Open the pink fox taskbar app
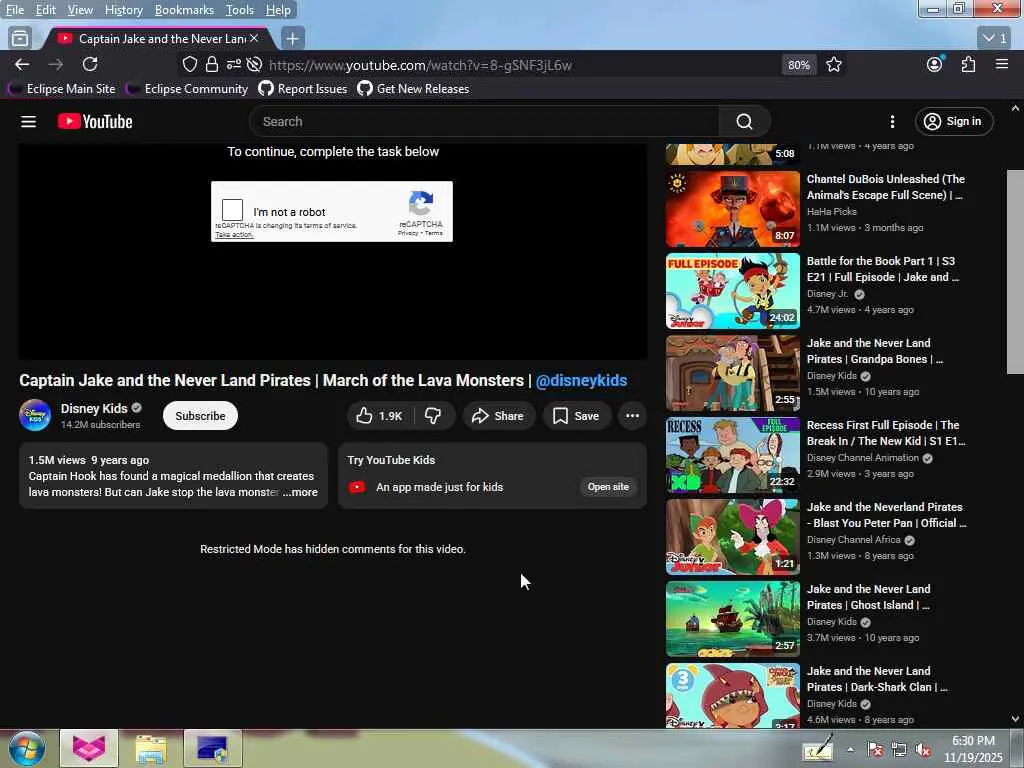 click(89, 748)
